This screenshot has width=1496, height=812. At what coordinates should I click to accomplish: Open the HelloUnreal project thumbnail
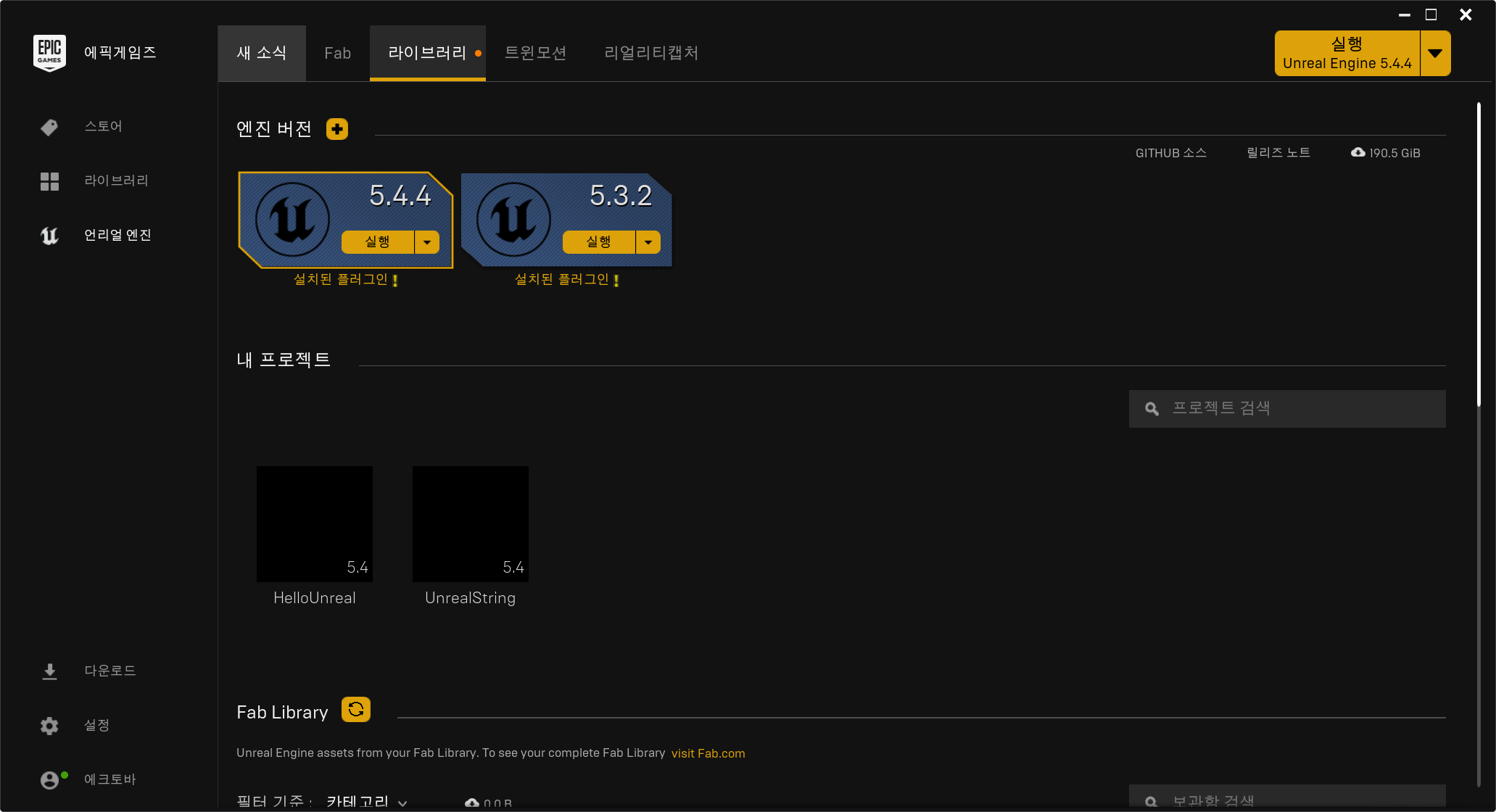pyautogui.click(x=315, y=524)
